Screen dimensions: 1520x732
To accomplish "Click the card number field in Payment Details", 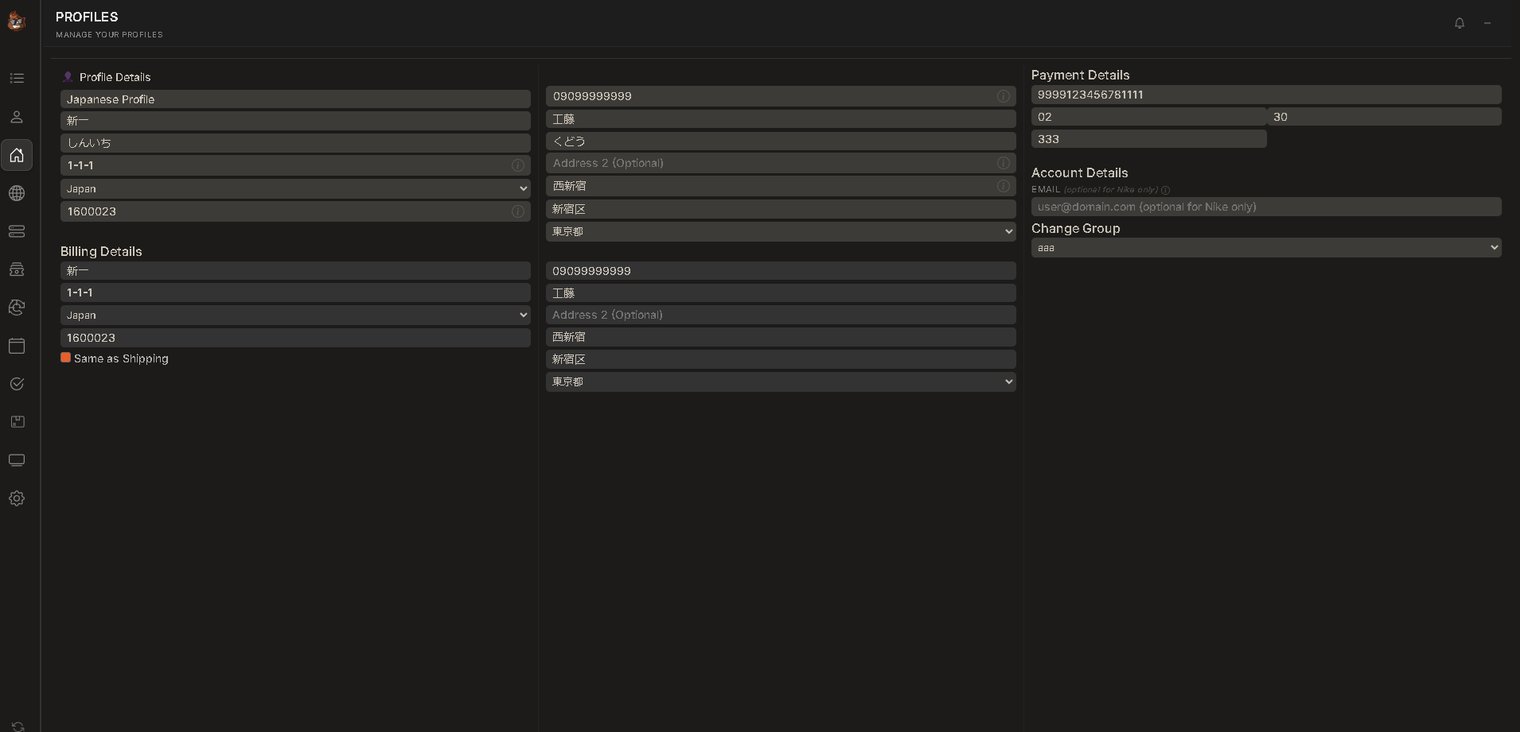I will (1266, 95).
